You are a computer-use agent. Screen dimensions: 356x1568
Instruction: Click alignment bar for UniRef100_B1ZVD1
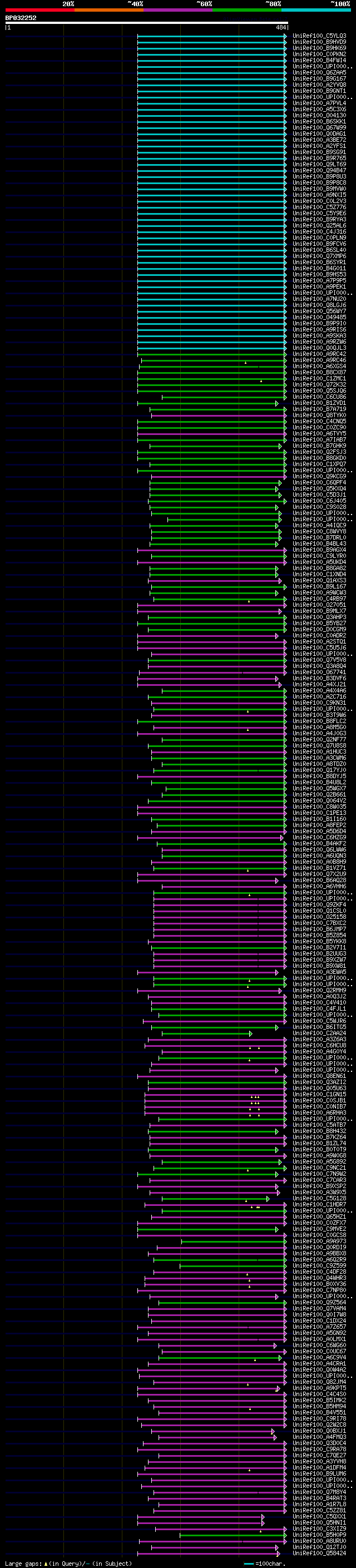[x=208, y=403]
